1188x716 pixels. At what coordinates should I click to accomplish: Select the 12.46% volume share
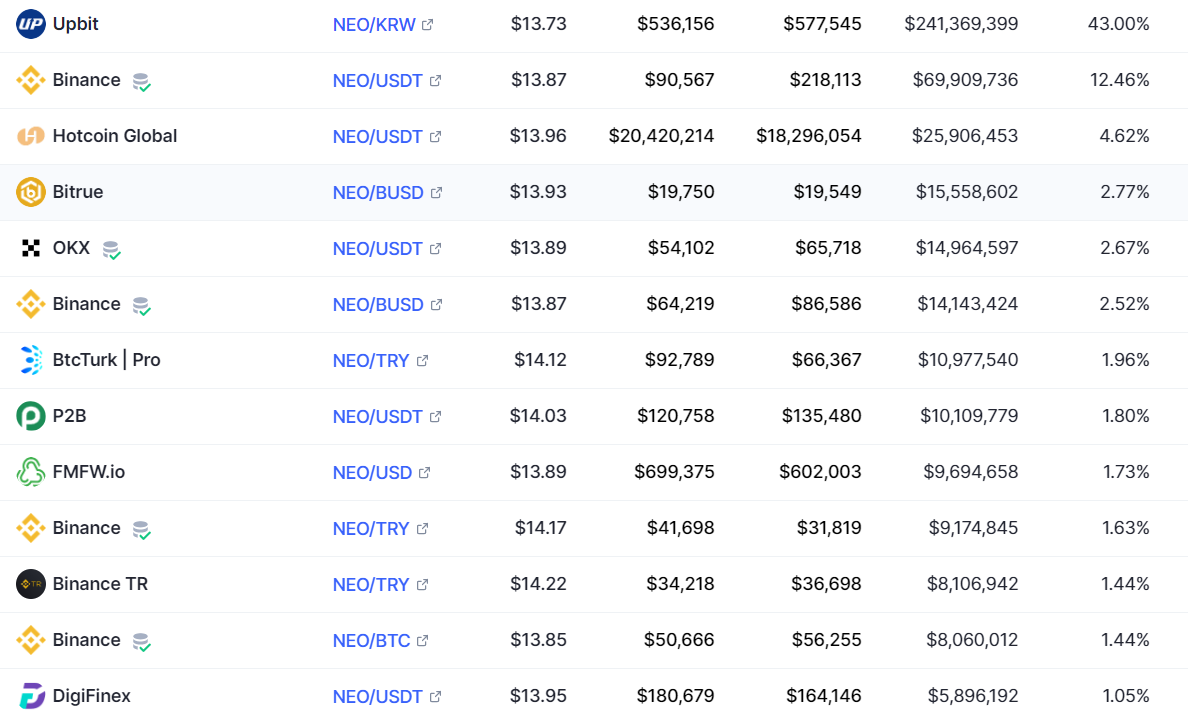pos(1120,80)
